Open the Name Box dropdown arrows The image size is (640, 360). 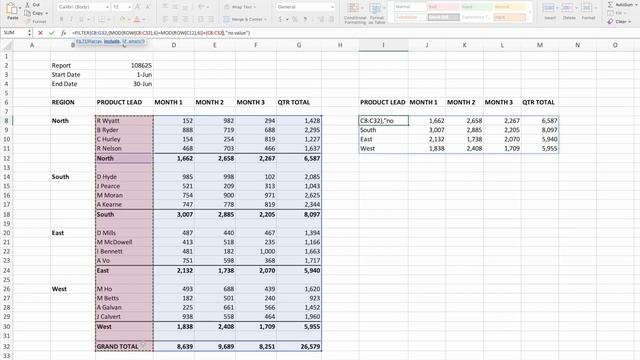click(x=29, y=33)
